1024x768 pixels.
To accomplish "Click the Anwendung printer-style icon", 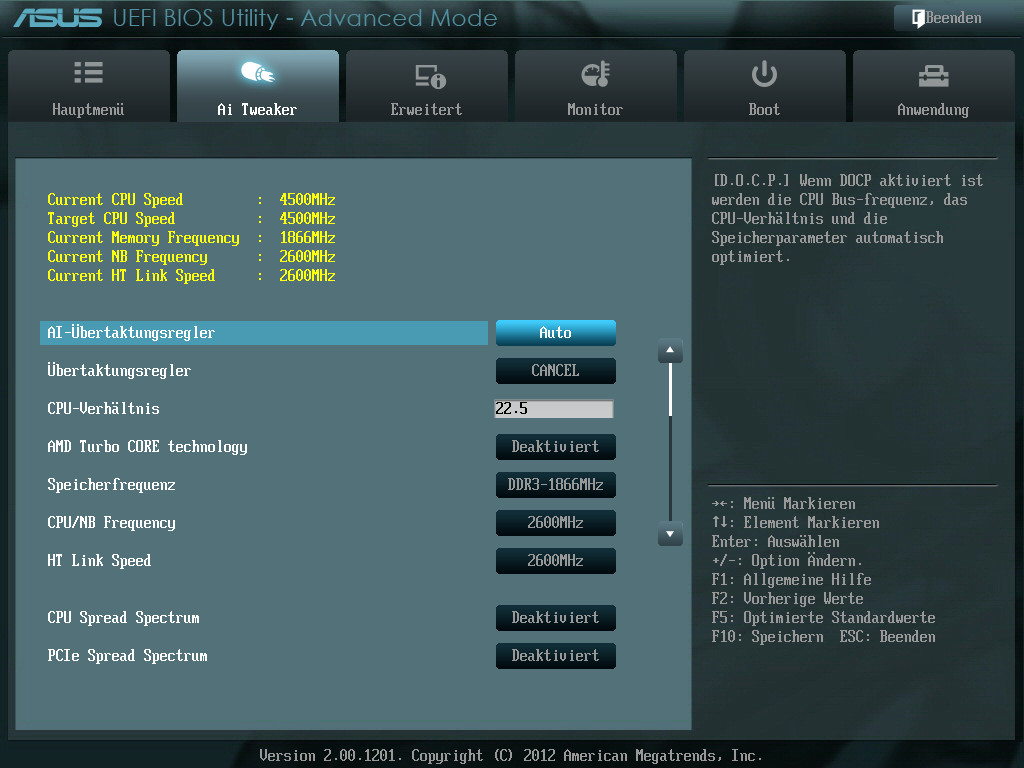I will (933, 76).
